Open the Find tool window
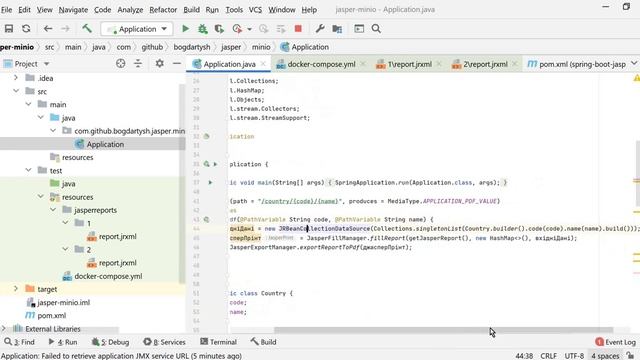 tap(19, 342)
